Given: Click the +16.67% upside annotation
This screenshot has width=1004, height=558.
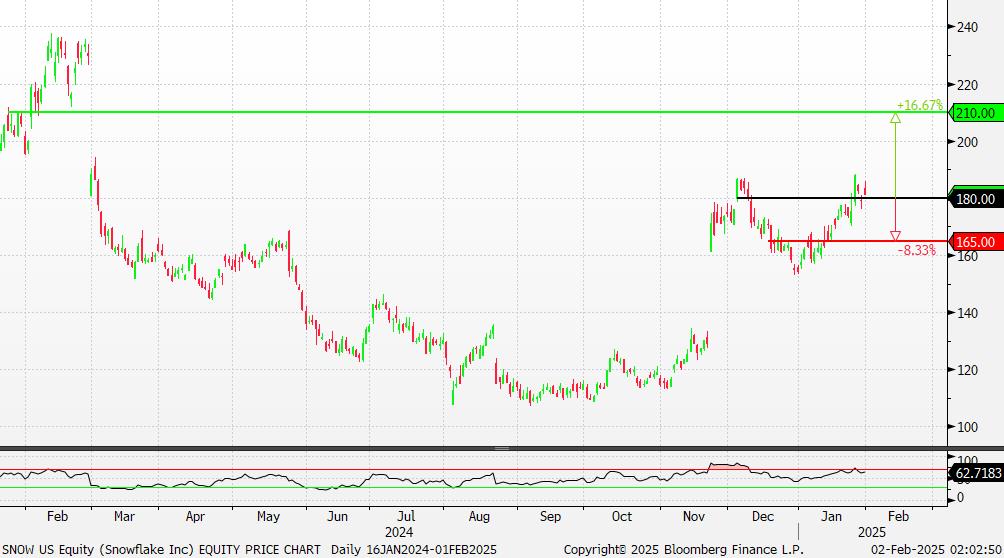Looking at the screenshot, I should coord(919,105).
